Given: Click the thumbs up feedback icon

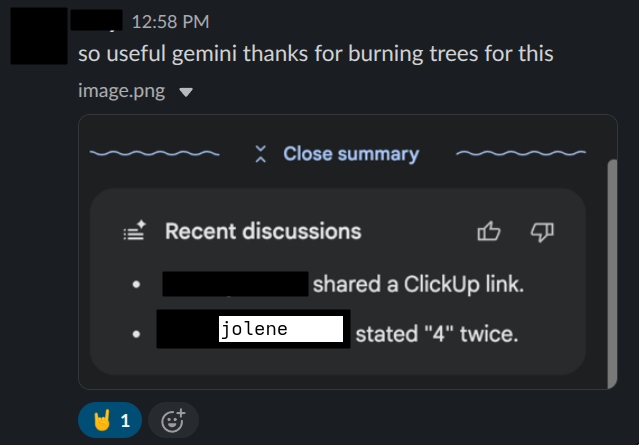Looking at the screenshot, I should pyautogui.click(x=489, y=232).
